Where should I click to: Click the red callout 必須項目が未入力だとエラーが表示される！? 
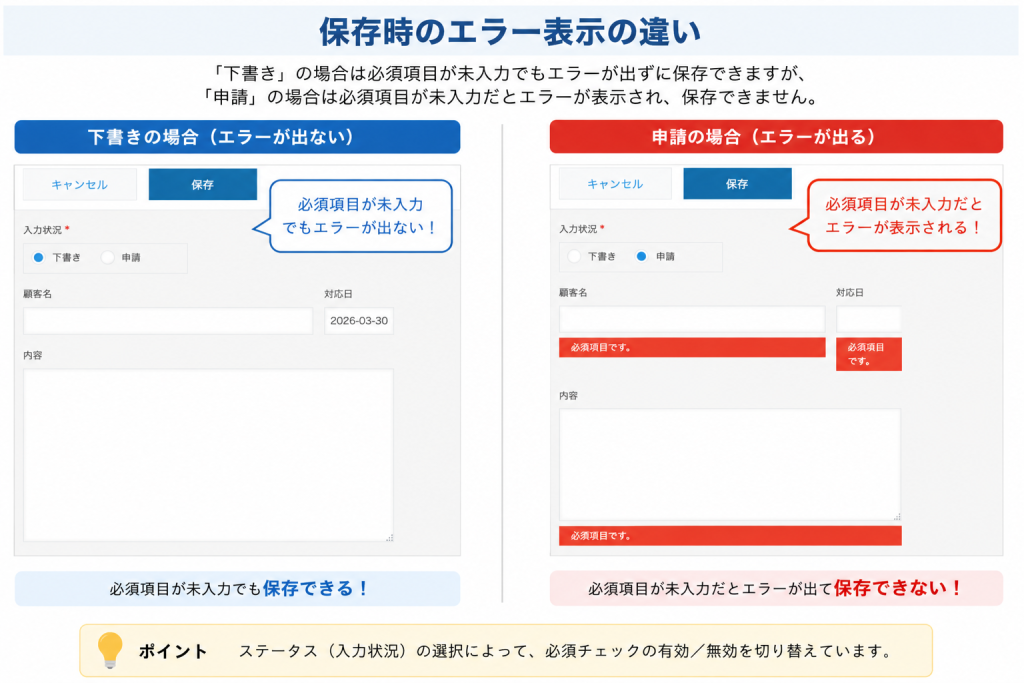click(904, 215)
